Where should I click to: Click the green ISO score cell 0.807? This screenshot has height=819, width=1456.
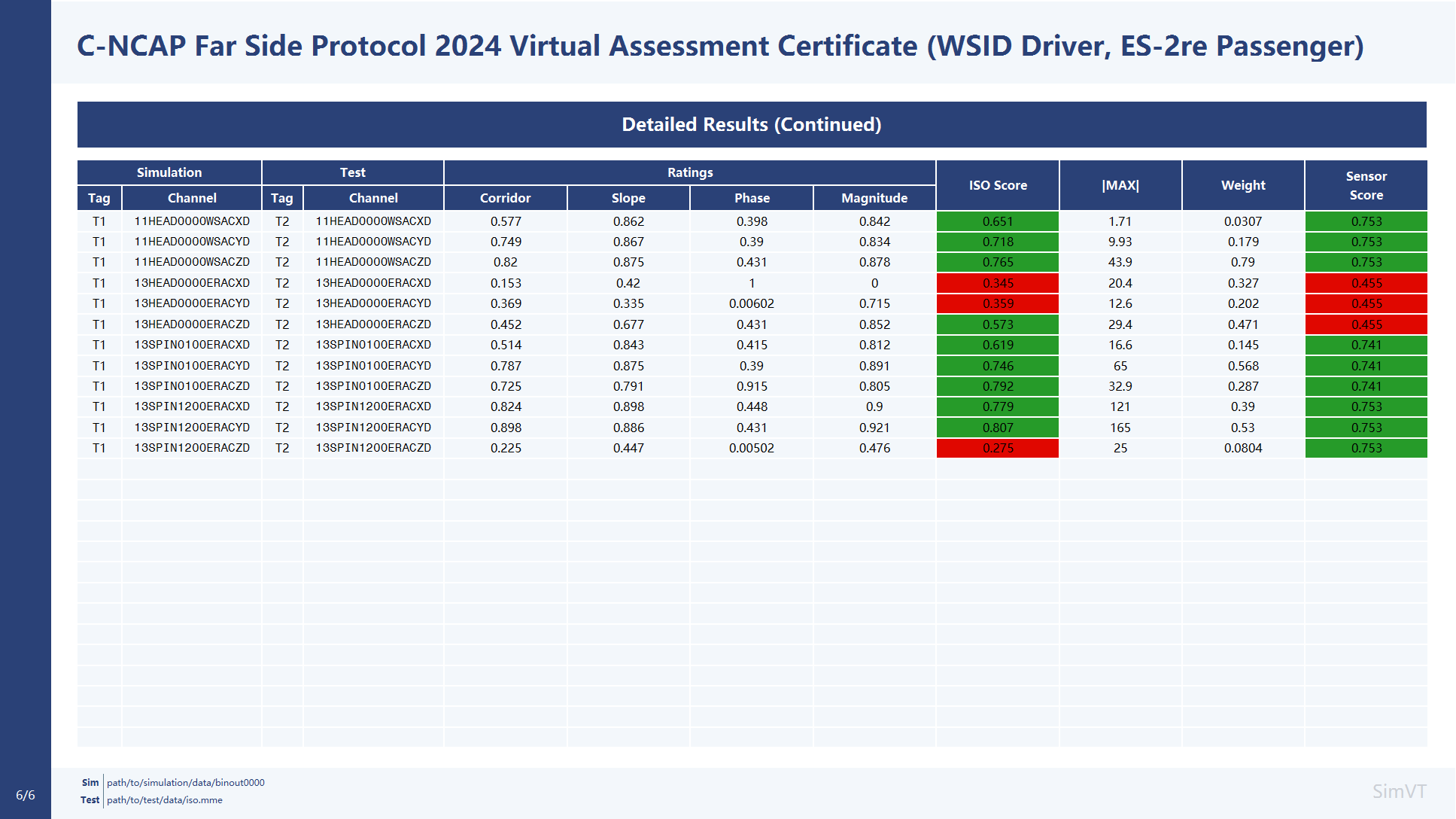pyautogui.click(x=998, y=428)
